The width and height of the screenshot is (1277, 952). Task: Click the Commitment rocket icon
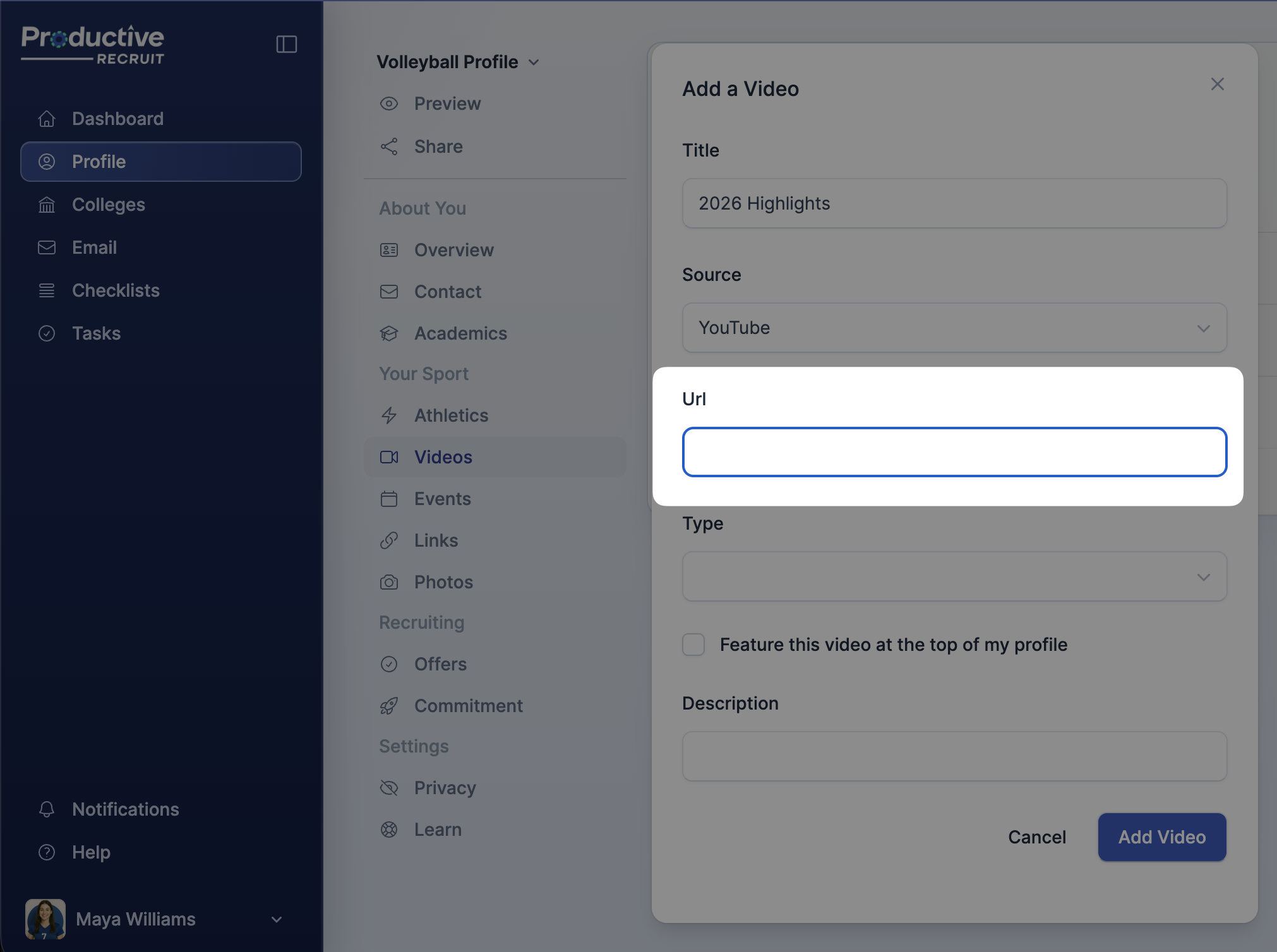pyautogui.click(x=389, y=706)
